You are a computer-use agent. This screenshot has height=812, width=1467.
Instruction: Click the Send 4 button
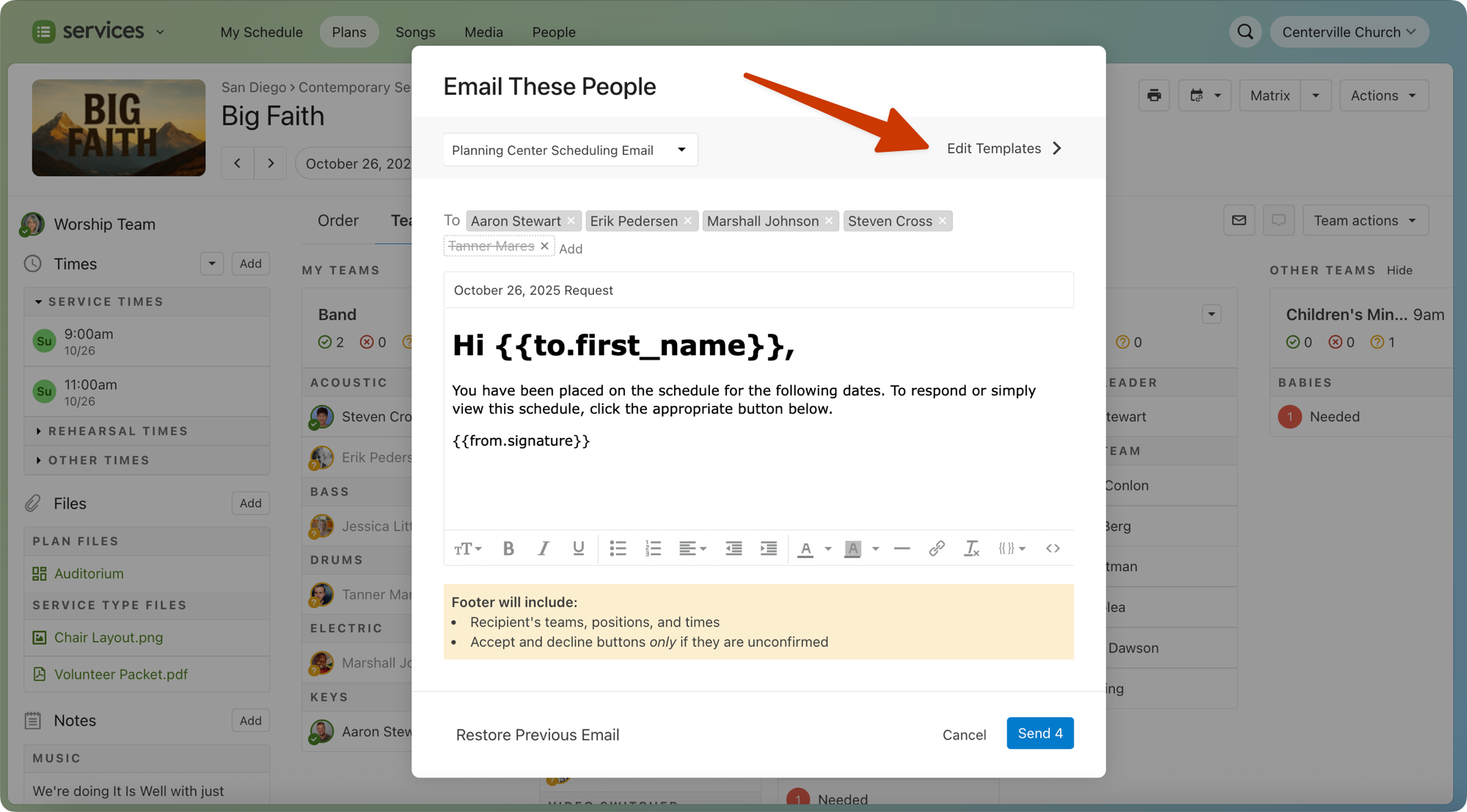[1039, 733]
